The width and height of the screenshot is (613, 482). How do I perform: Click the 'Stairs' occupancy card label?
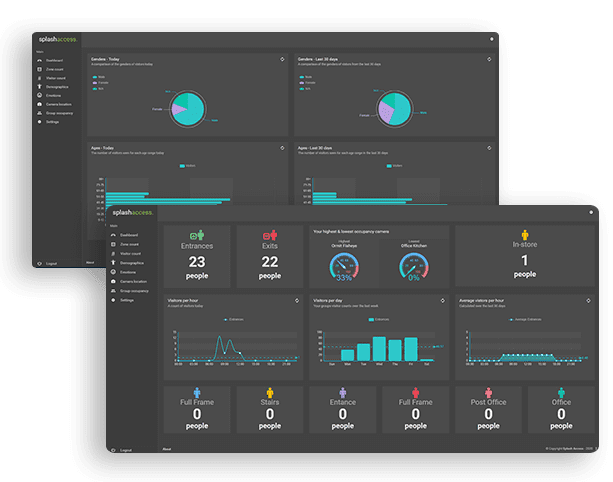click(270, 402)
